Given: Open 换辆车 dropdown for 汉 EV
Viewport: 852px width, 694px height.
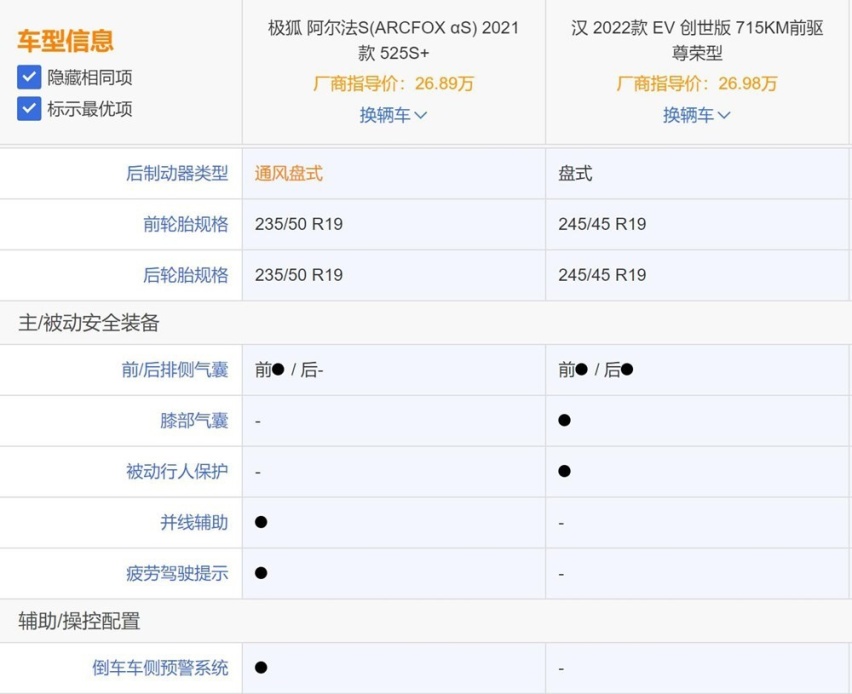Looking at the screenshot, I should [697, 115].
